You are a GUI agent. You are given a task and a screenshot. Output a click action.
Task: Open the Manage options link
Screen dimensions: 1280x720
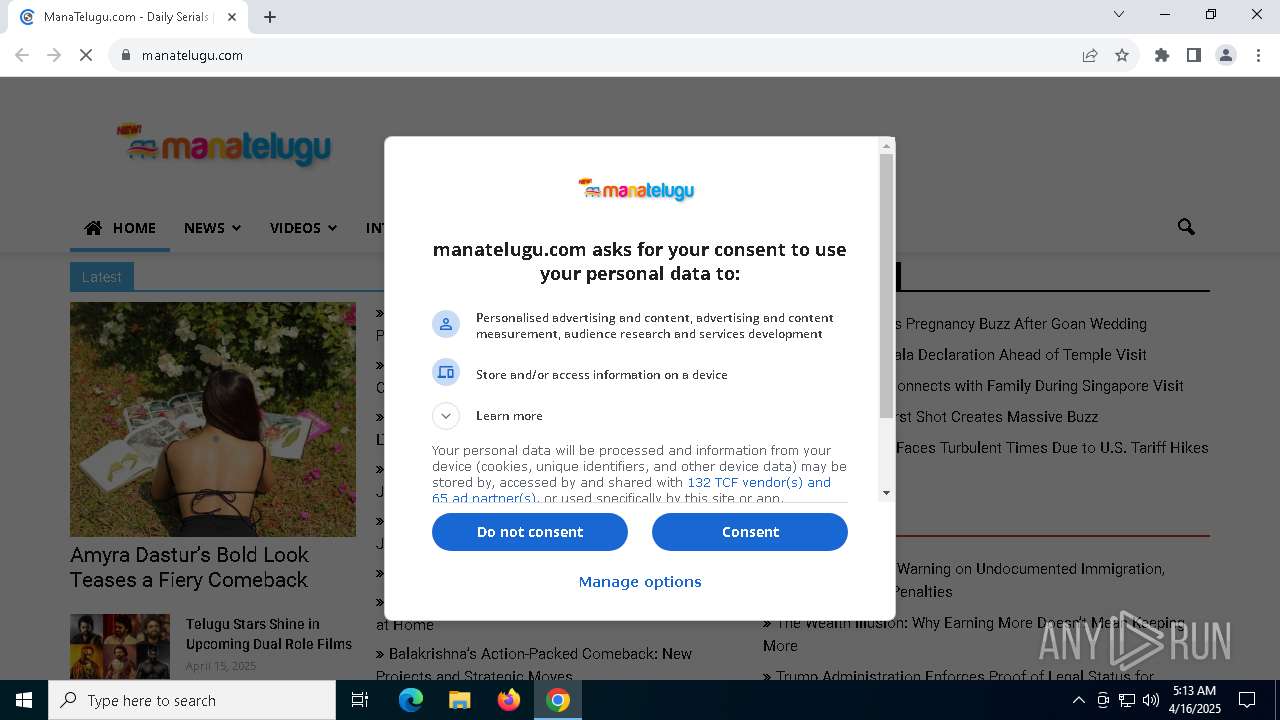click(x=640, y=582)
